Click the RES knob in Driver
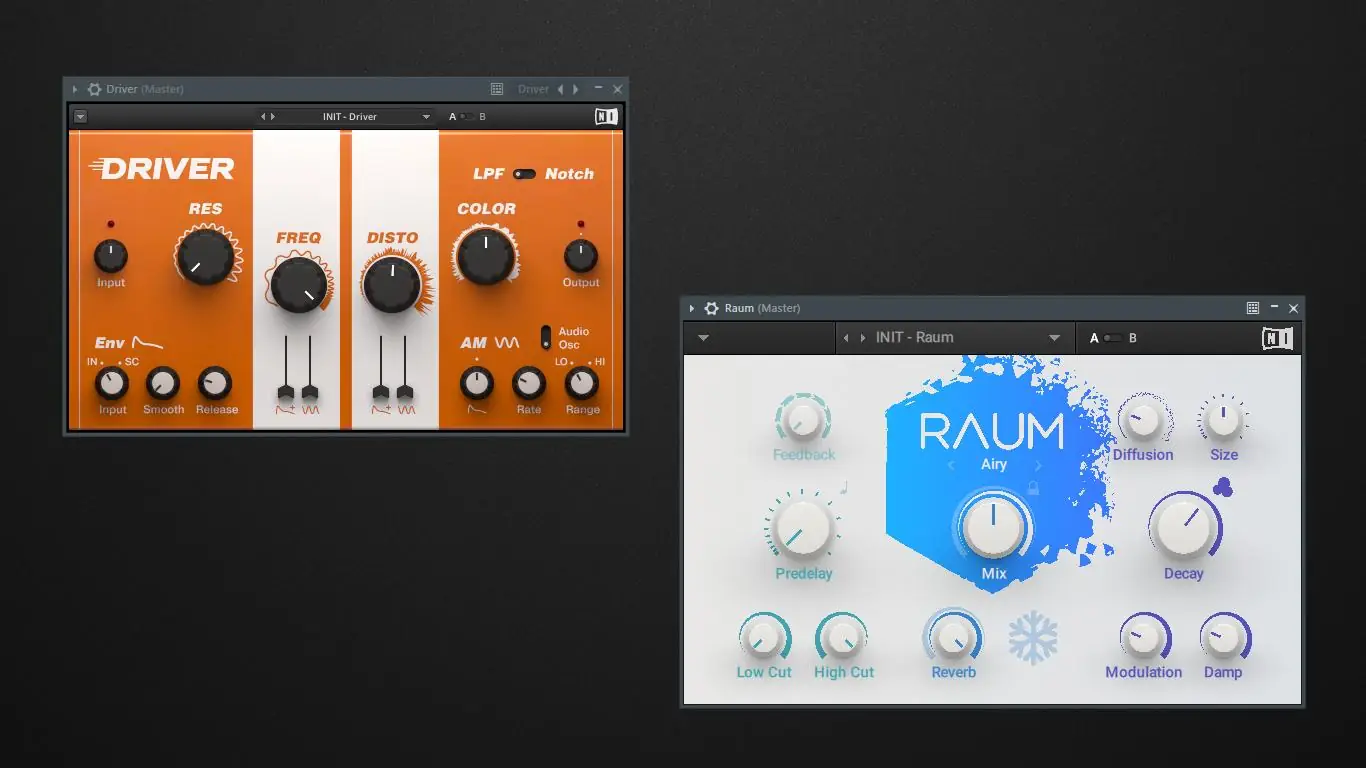The height and width of the screenshot is (768, 1366). pyautogui.click(x=206, y=256)
